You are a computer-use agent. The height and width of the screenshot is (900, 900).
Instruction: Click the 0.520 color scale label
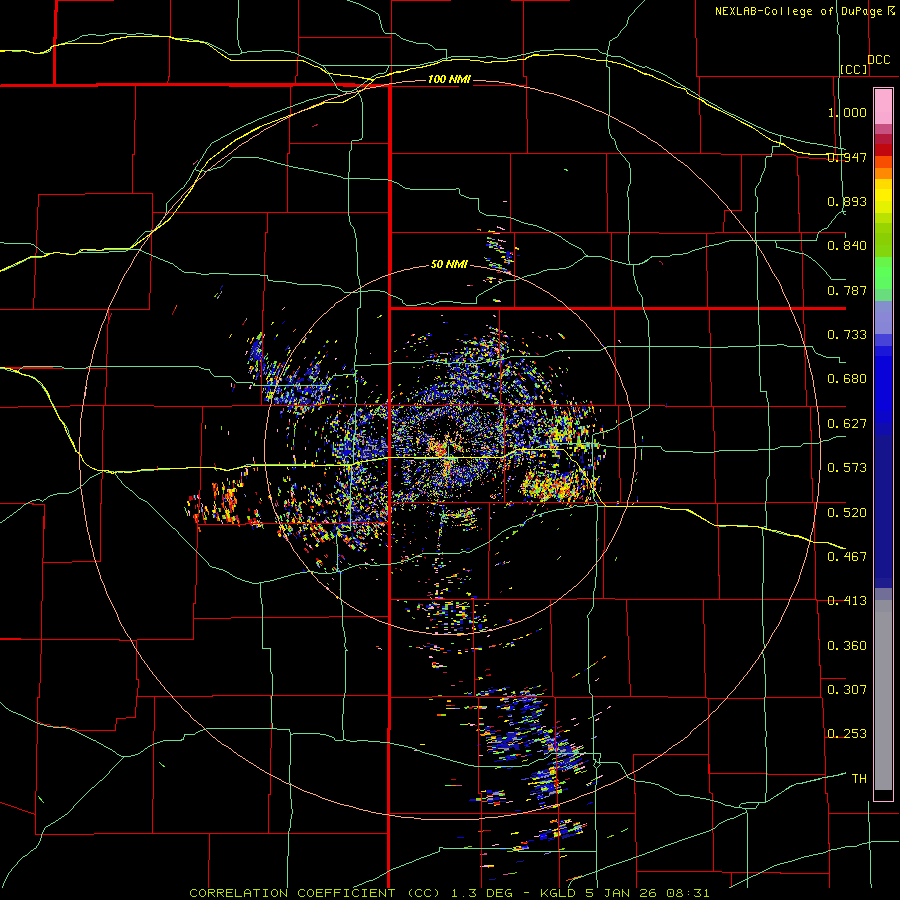847,513
